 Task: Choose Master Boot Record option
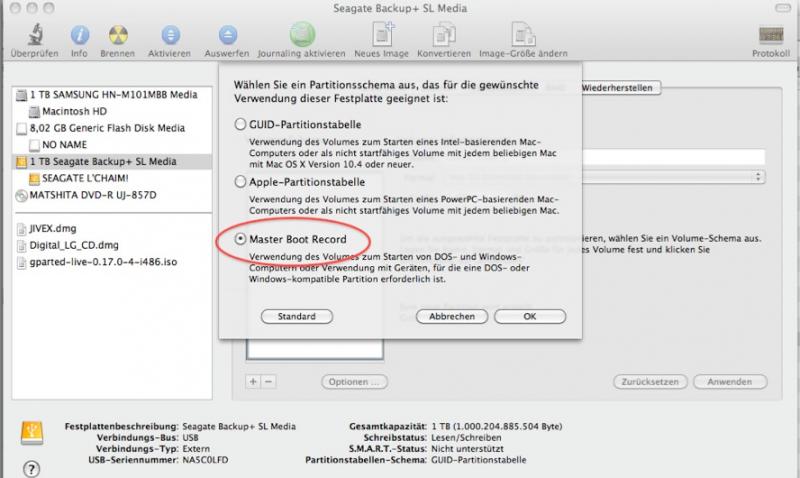pos(239,240)
